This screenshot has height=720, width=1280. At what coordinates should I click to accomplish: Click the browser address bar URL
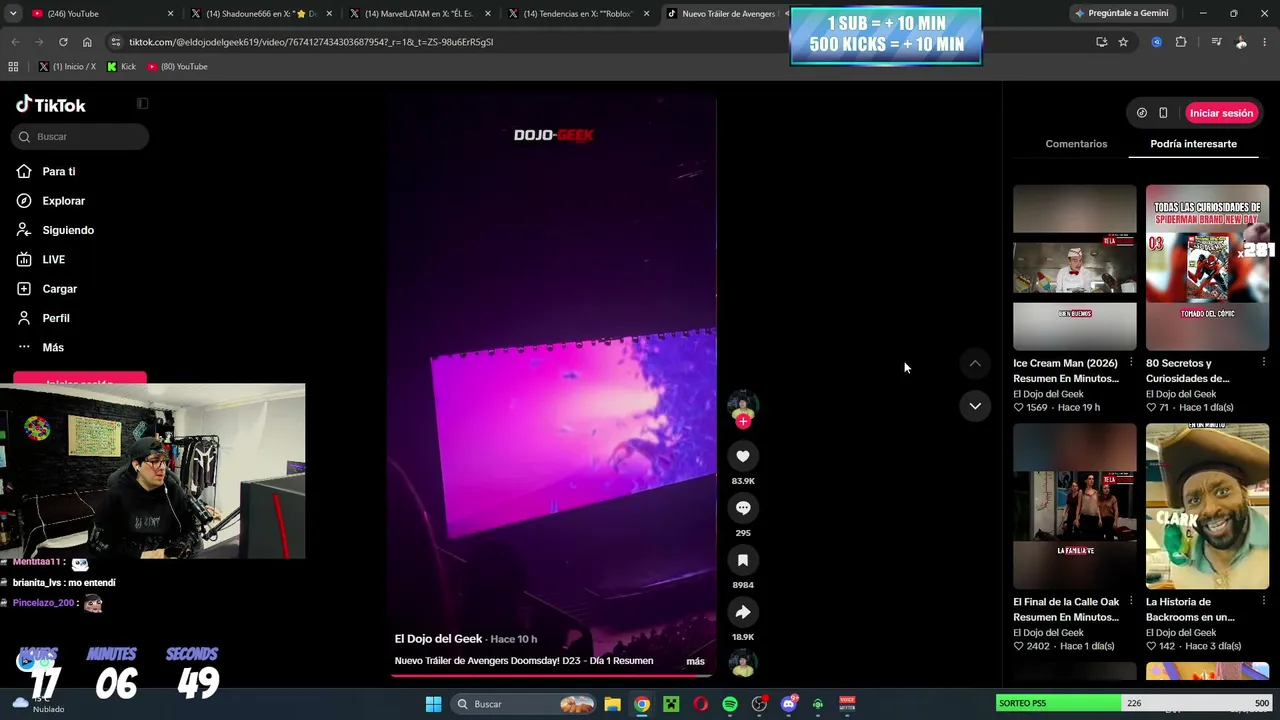pyautogui.click(x=311, y=42)
